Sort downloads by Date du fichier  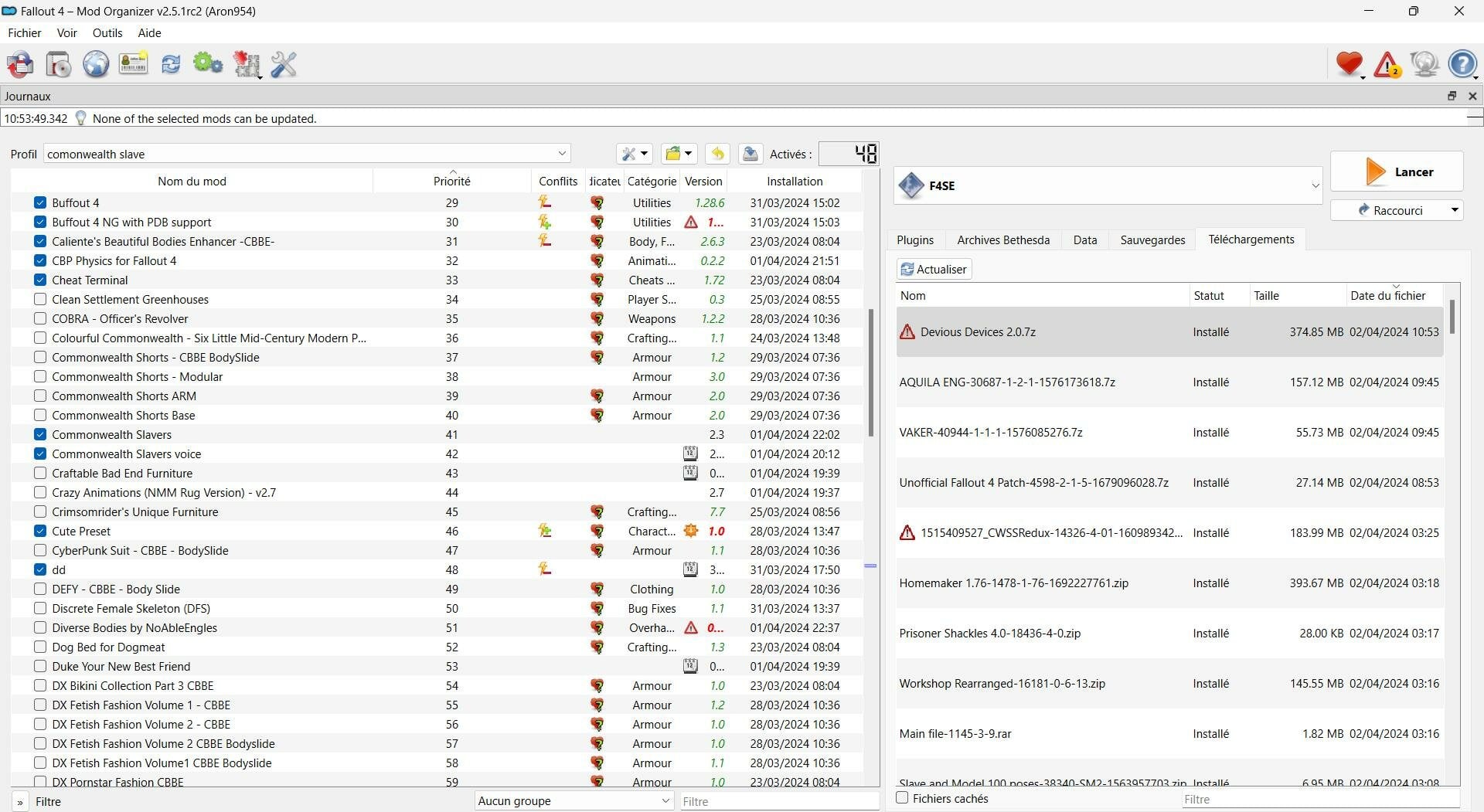[1395, 295]
